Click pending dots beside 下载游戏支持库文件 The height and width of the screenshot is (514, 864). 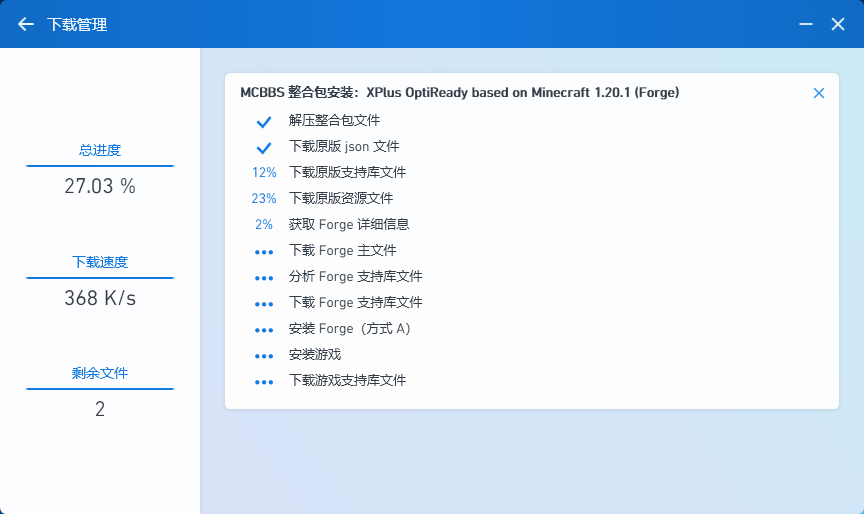(x=264, y=382)
